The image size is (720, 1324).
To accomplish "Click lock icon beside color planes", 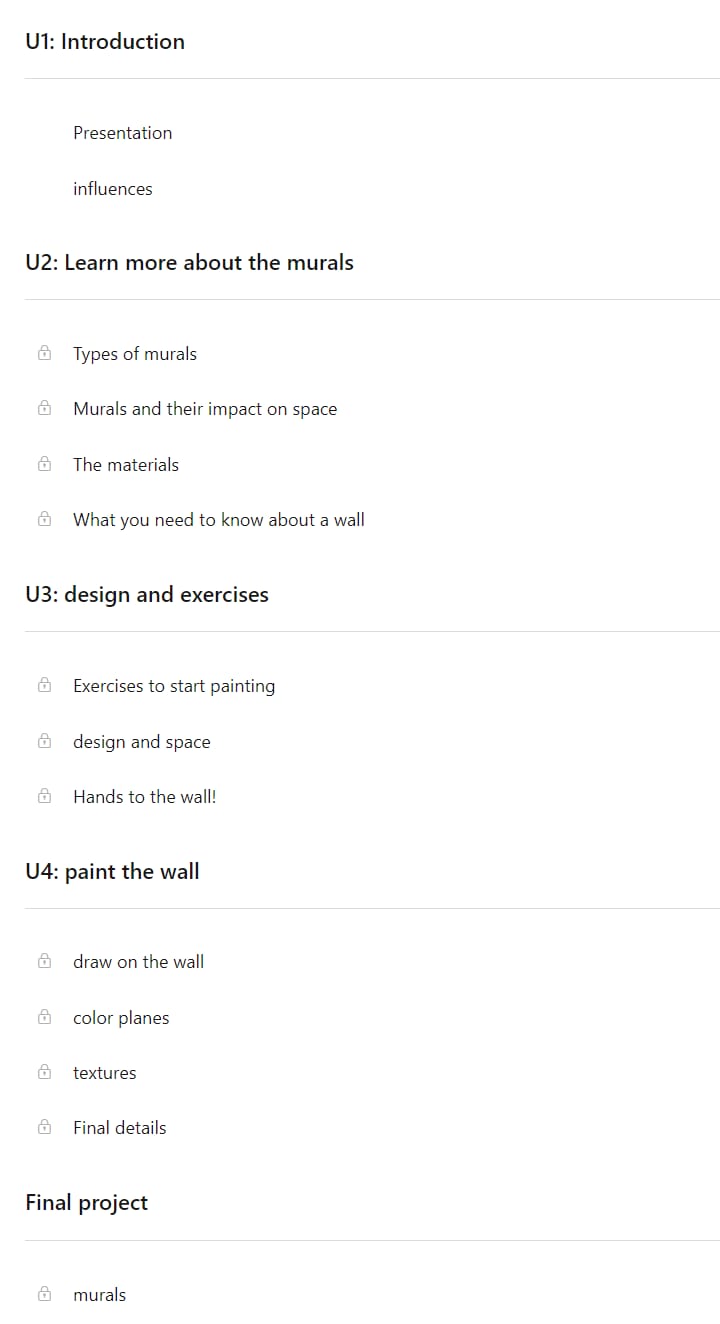I will tap(44, 1017).
